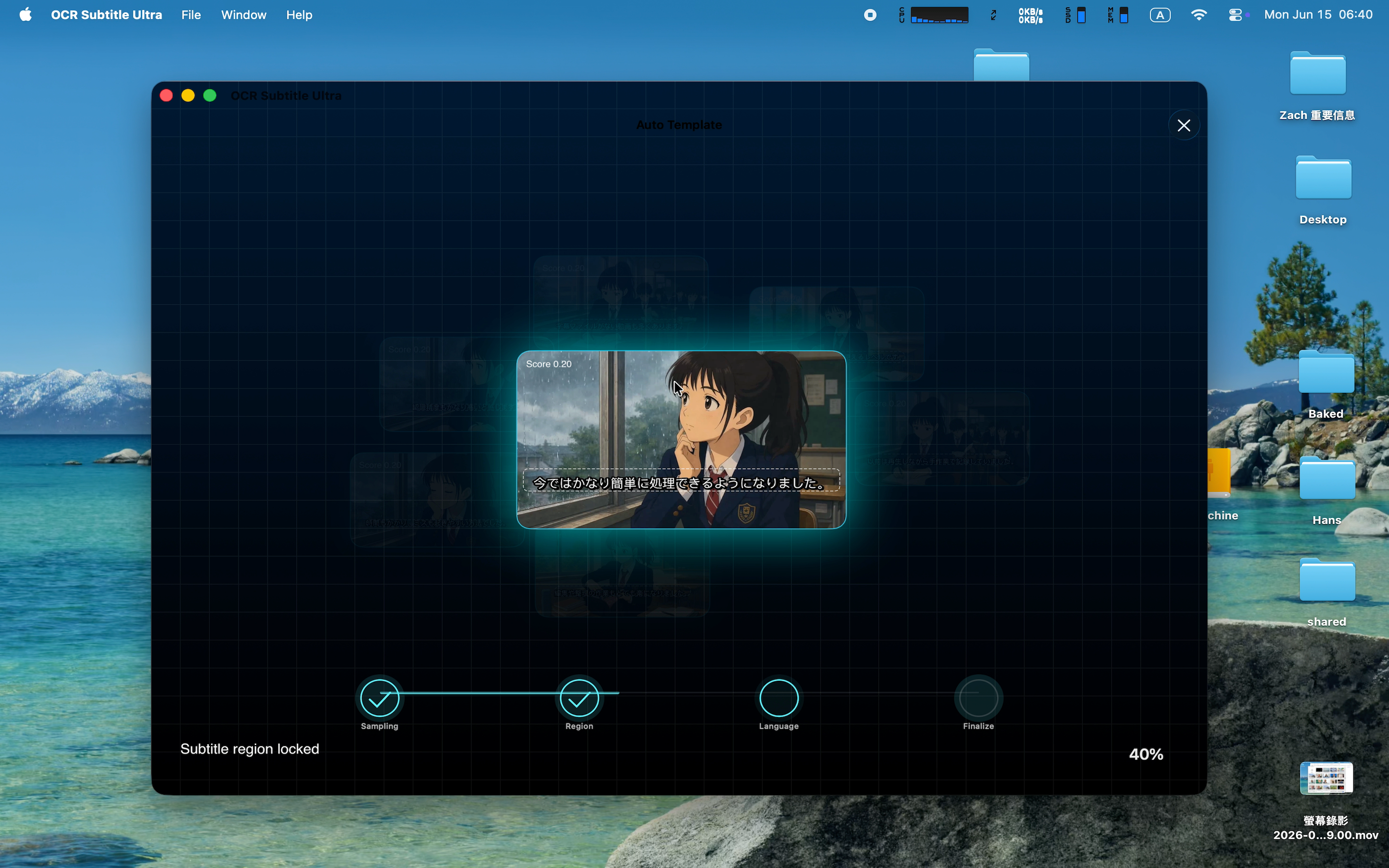The height and width of the screenshot is (868, 1389).
Task: Click the Sampling step checkmark circle
Action: point(380,698)
